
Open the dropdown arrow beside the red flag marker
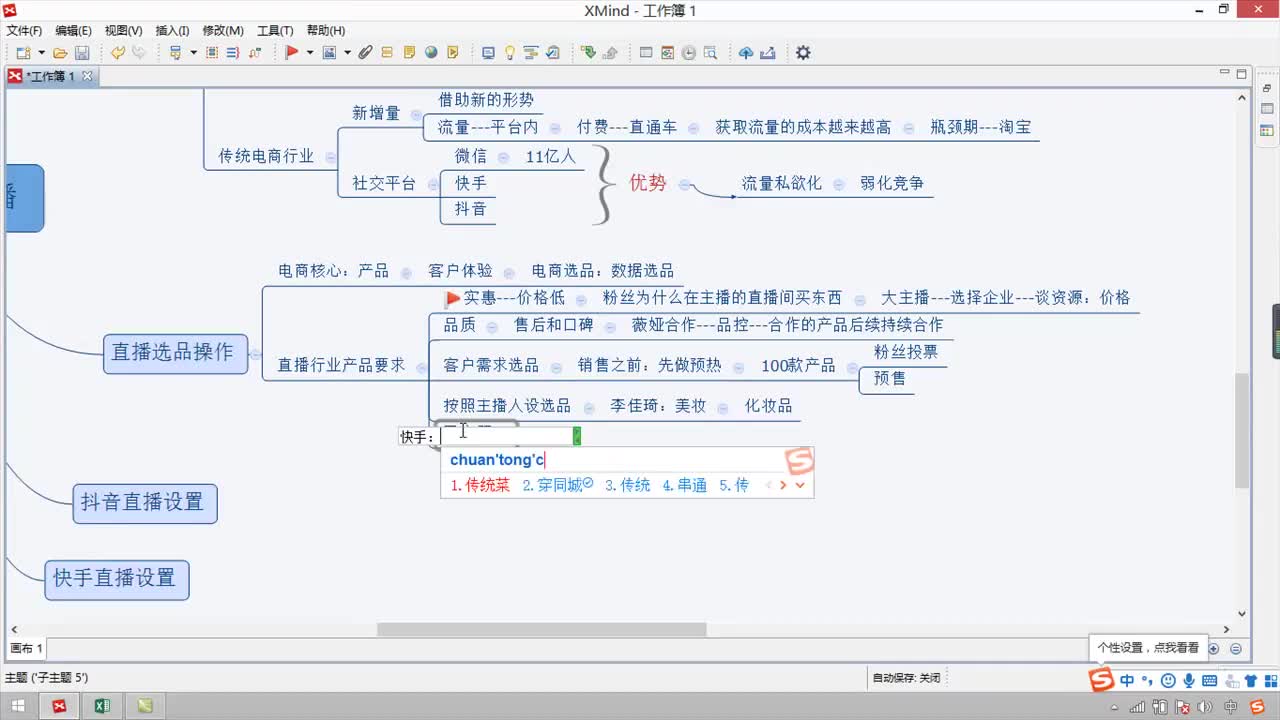(x=310, y=52)
